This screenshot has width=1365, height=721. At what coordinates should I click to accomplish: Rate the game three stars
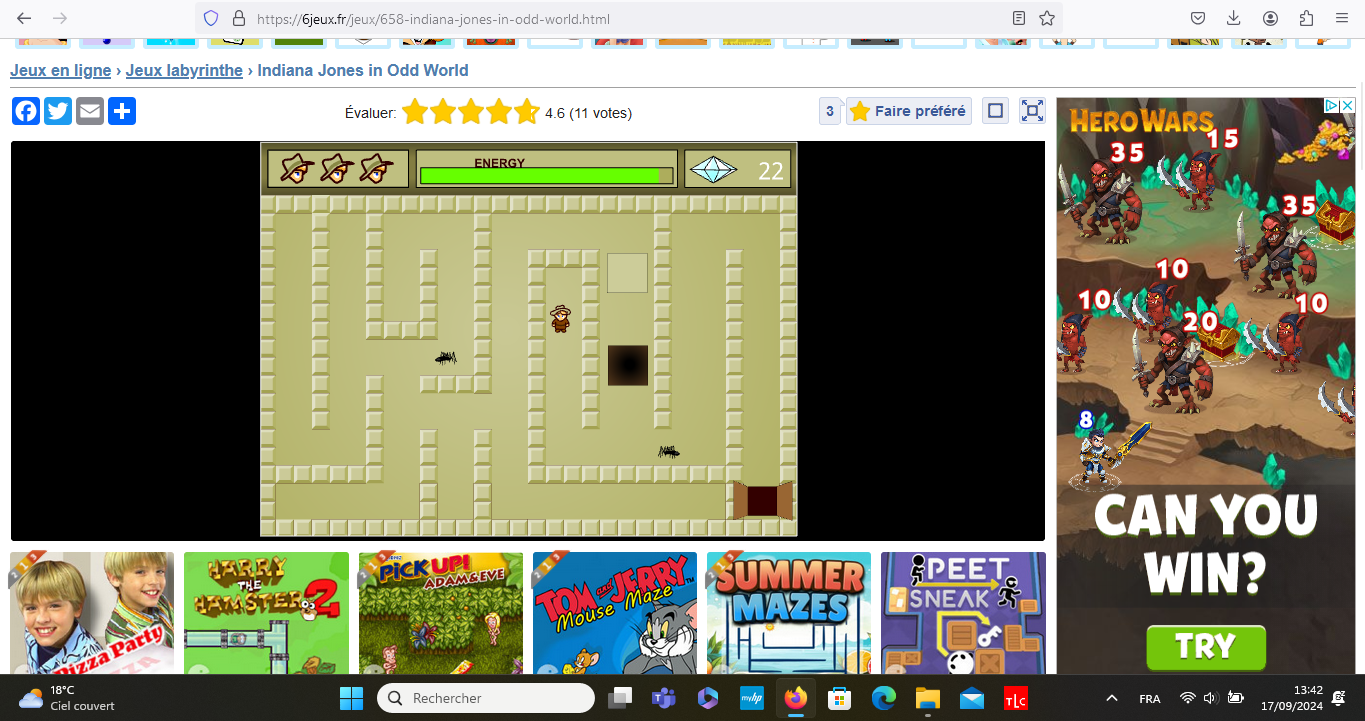(x=471, y=112)
